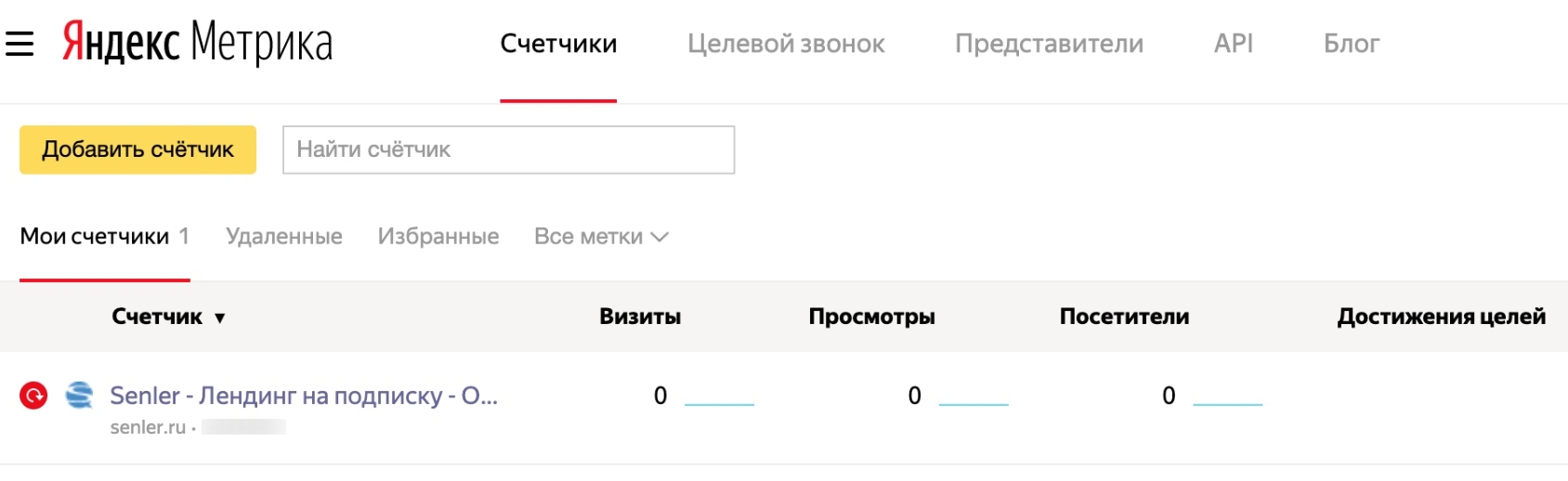Click the Посетители sparkline chart
The width and height of the screenshot is (1568, 481).
(1227, 400)
